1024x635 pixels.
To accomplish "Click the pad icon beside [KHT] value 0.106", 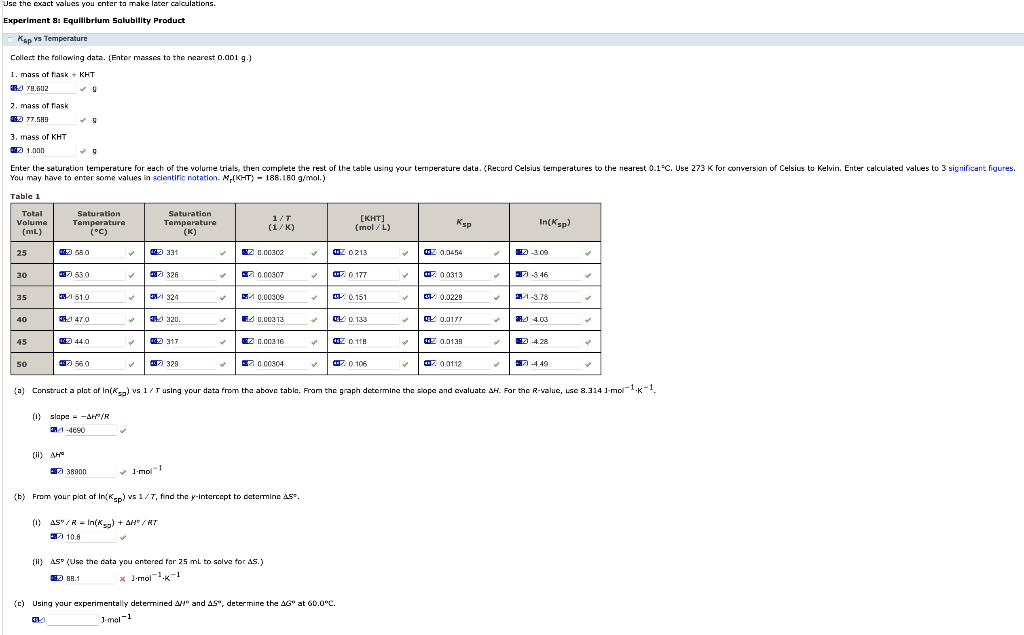I will point(338,363).
